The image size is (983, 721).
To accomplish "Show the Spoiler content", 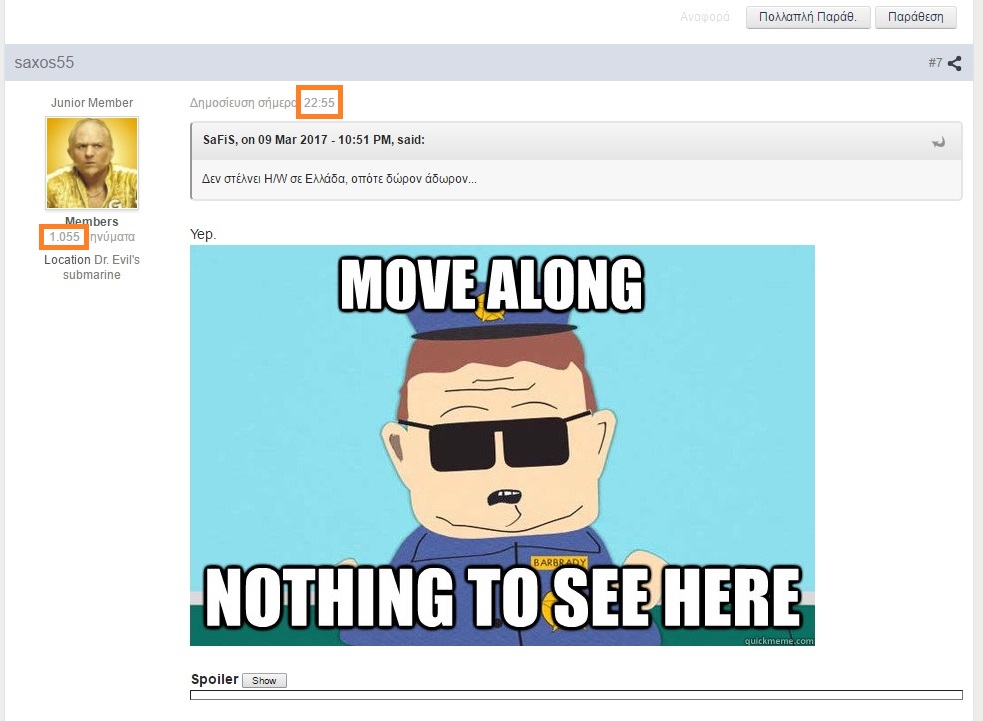I will click(264, 680).
